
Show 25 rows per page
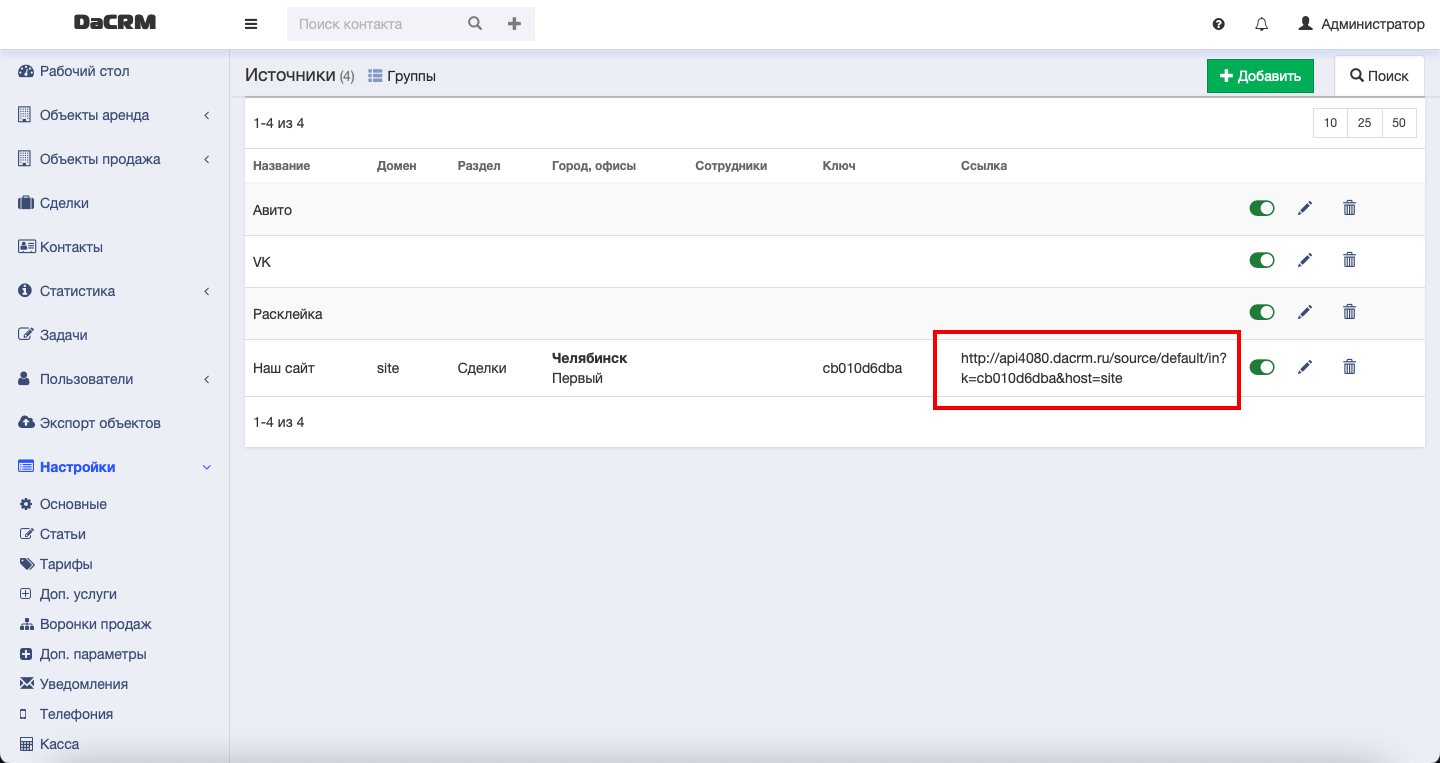(x=1364, y=123)
